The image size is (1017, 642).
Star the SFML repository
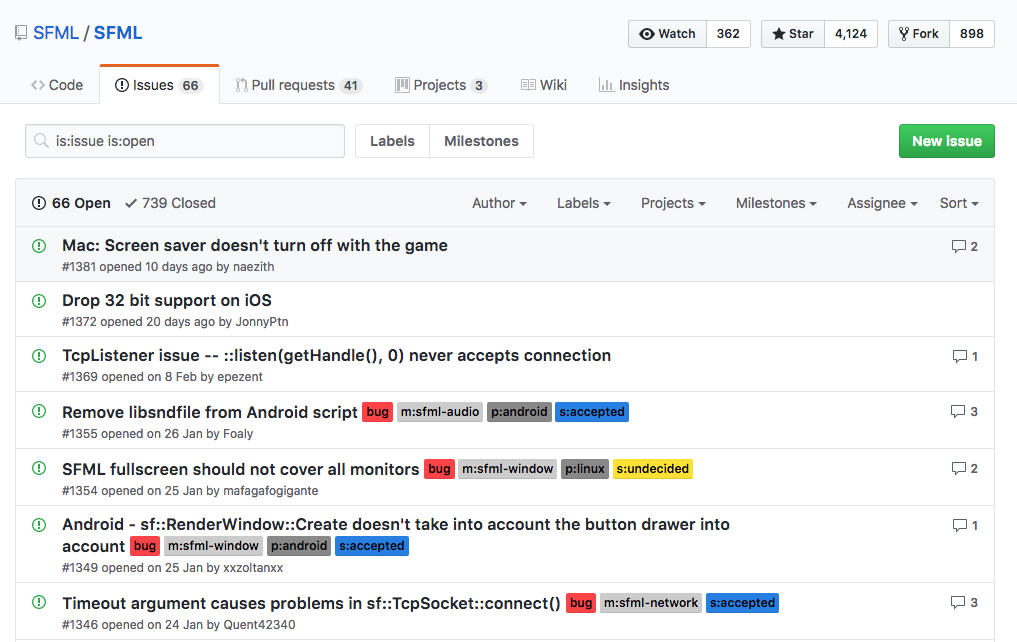click(x=793, y=34)
